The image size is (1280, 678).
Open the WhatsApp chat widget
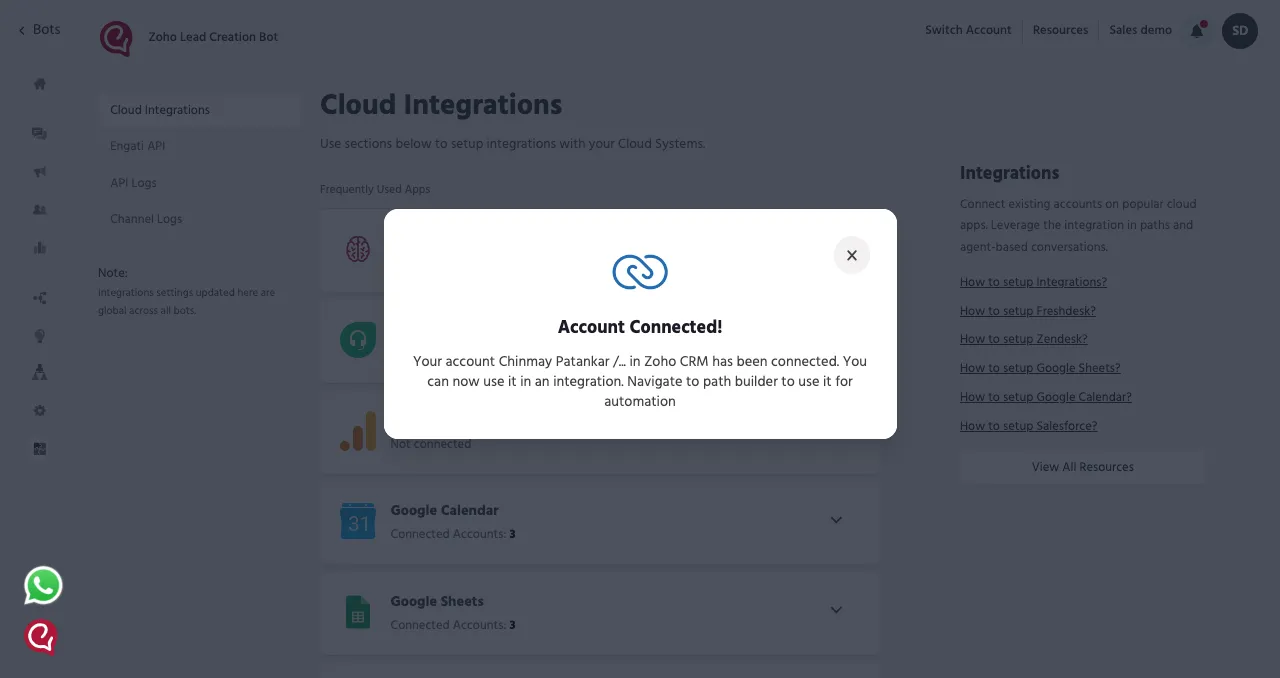point(43,586)
